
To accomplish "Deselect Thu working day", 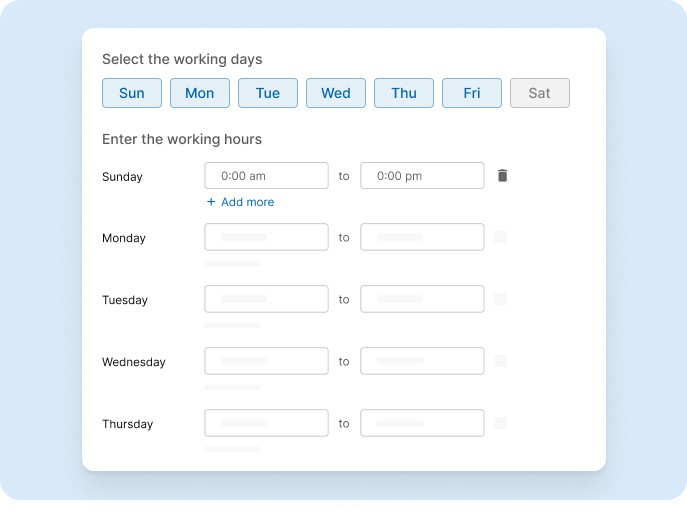I will tap(404, 93).
